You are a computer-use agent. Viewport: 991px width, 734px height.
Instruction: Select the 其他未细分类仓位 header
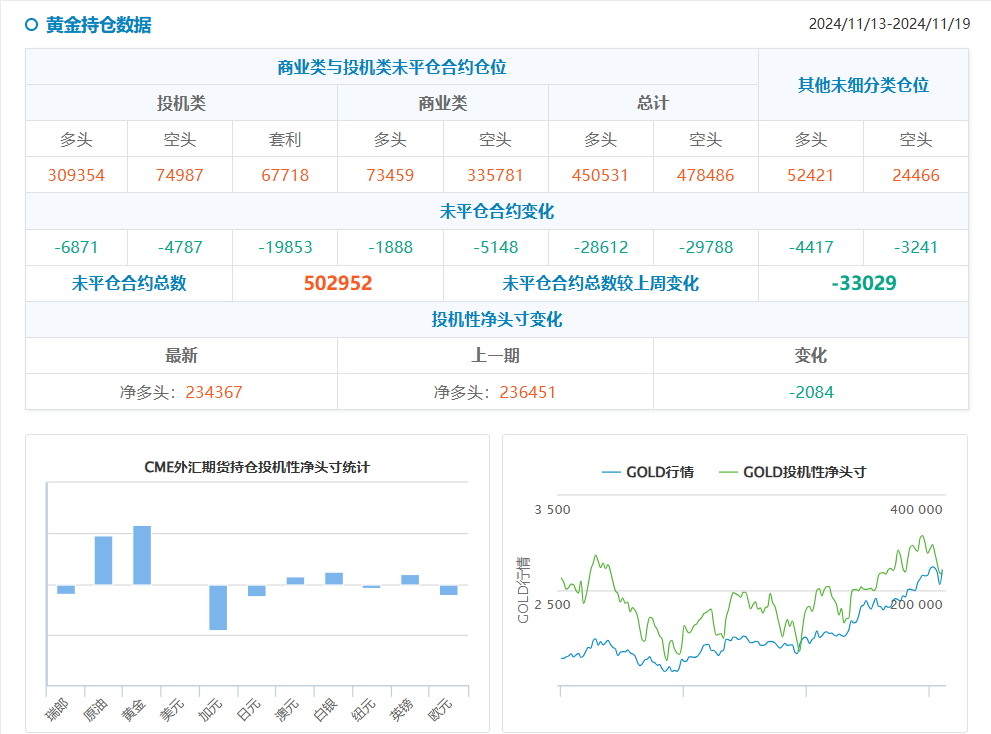point(863,85)
